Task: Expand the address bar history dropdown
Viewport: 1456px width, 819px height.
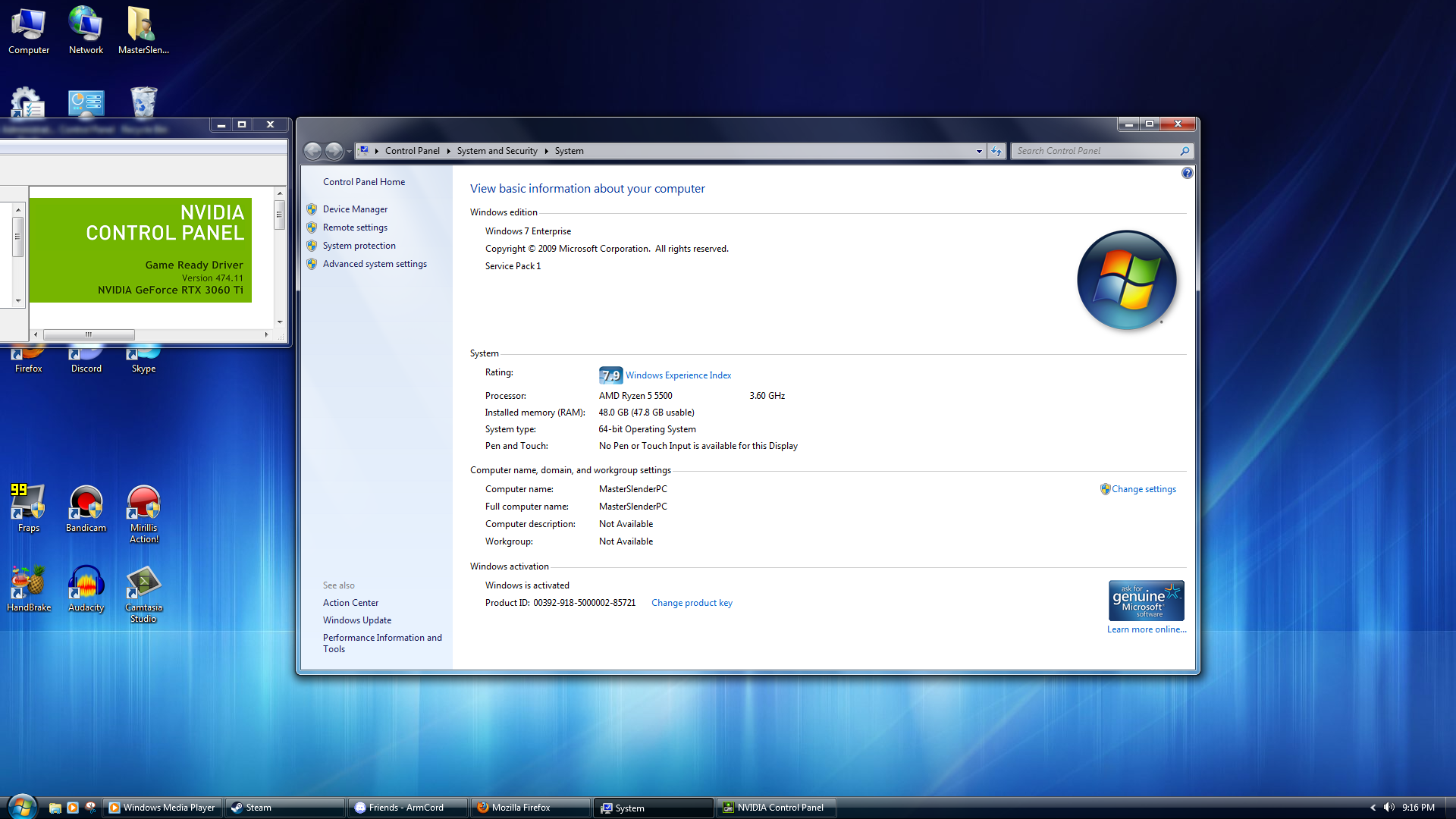Action: [979, 151]
